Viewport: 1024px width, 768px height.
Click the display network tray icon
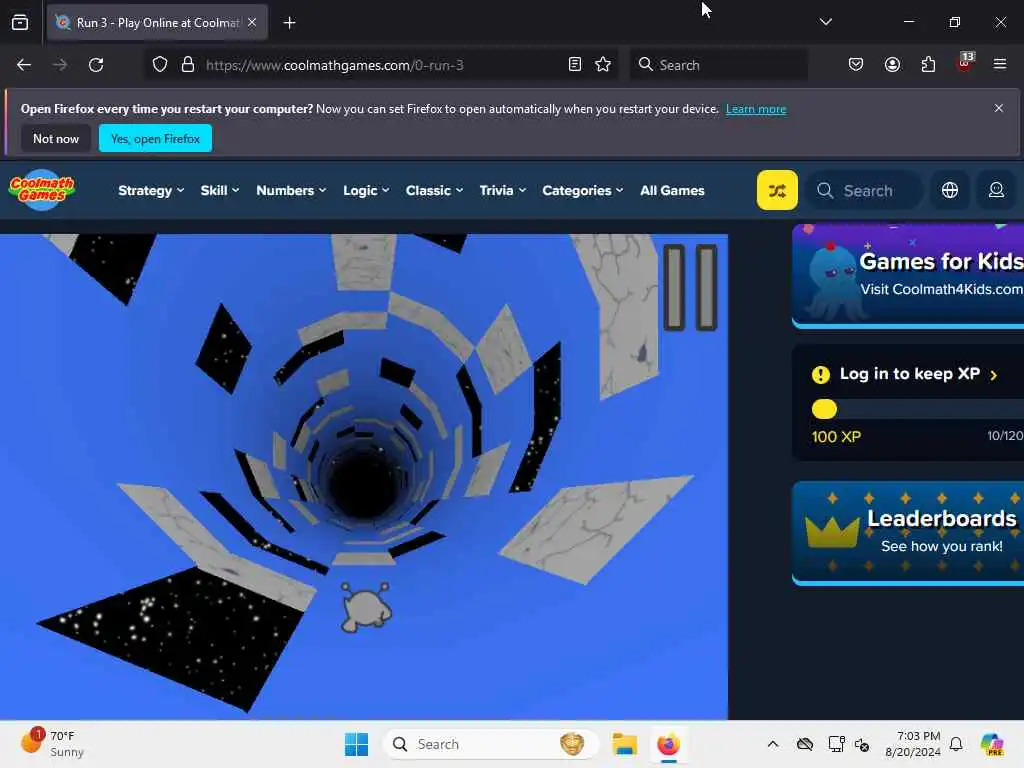[x=836, y=744]
